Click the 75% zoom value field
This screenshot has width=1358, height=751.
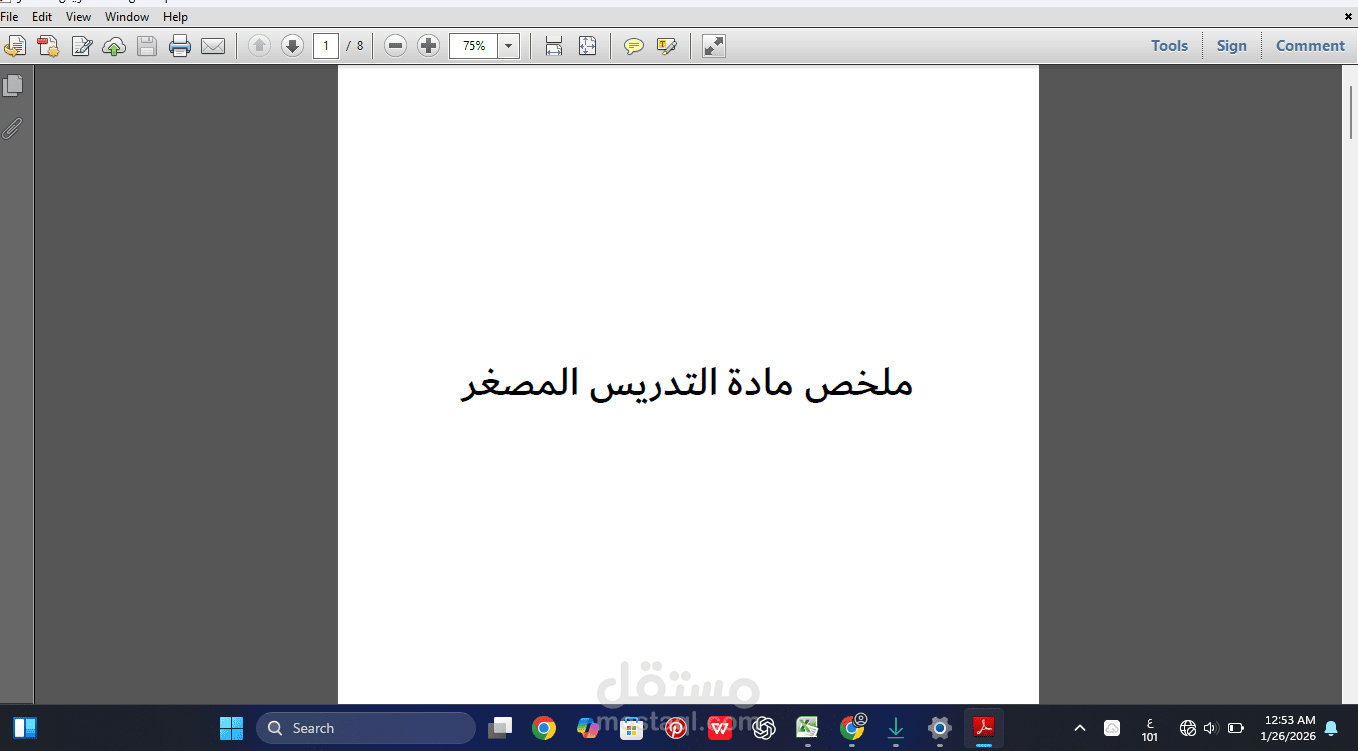tap(474, 46)
